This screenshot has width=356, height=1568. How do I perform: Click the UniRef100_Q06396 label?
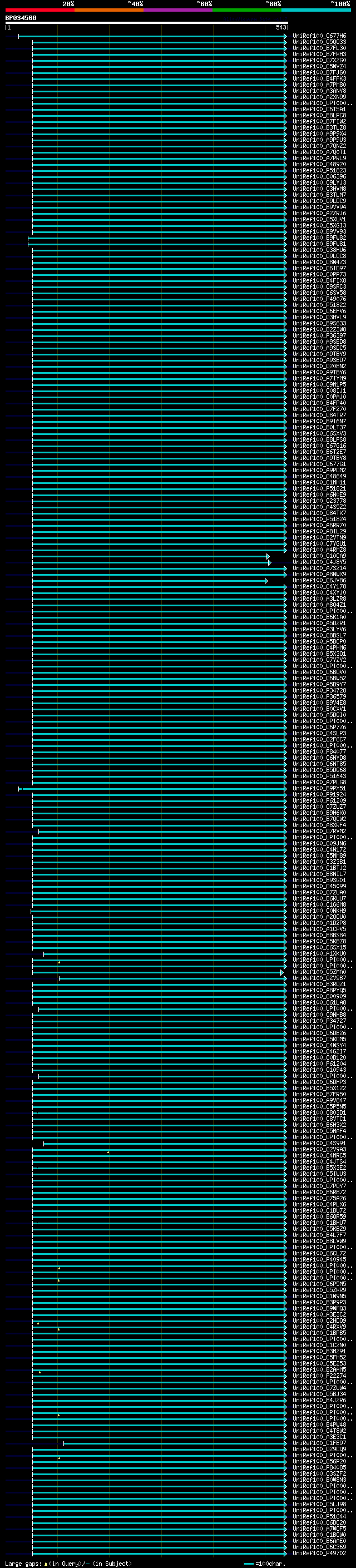[319, 176]
